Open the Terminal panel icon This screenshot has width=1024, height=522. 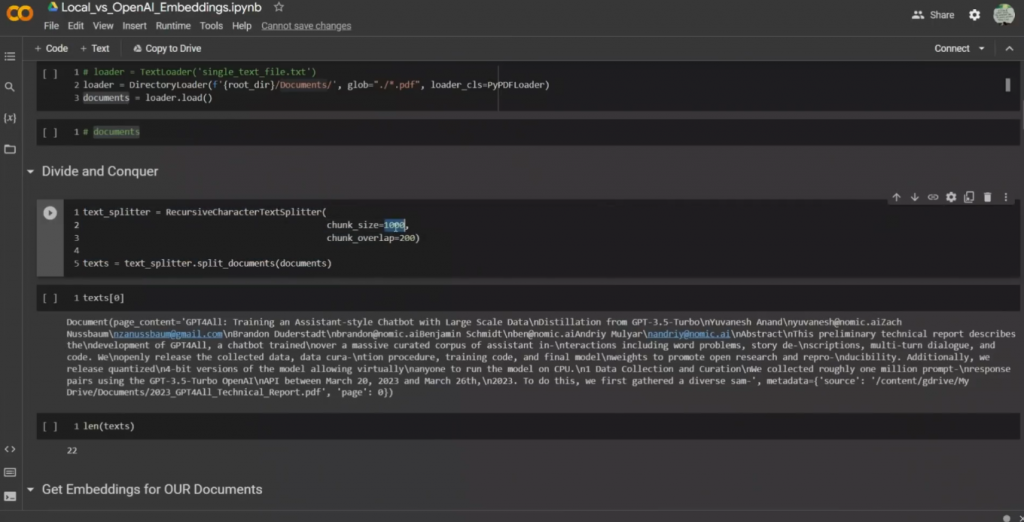(10, 496)
